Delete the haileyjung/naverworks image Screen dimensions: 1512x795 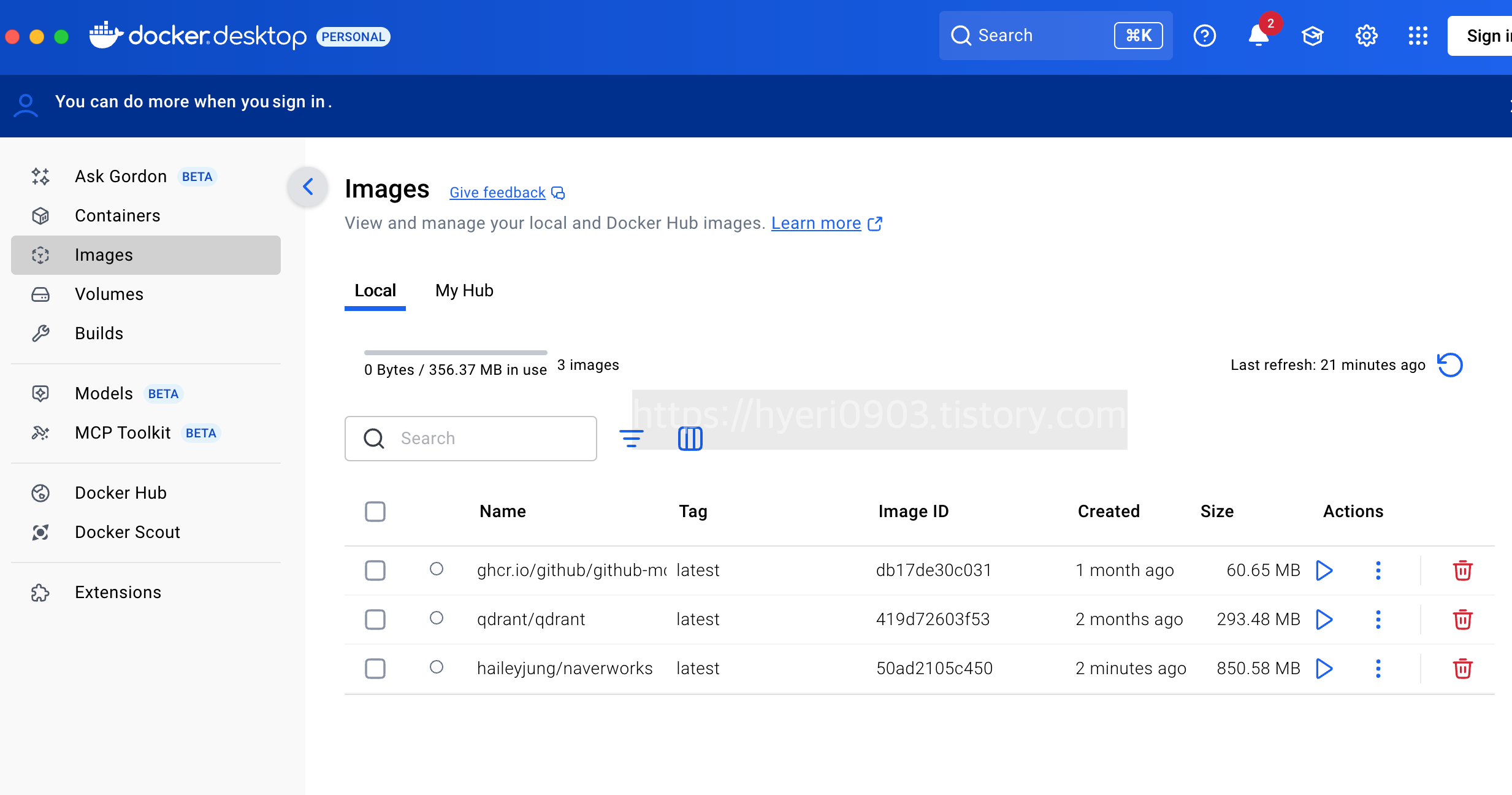[1462, 669]
